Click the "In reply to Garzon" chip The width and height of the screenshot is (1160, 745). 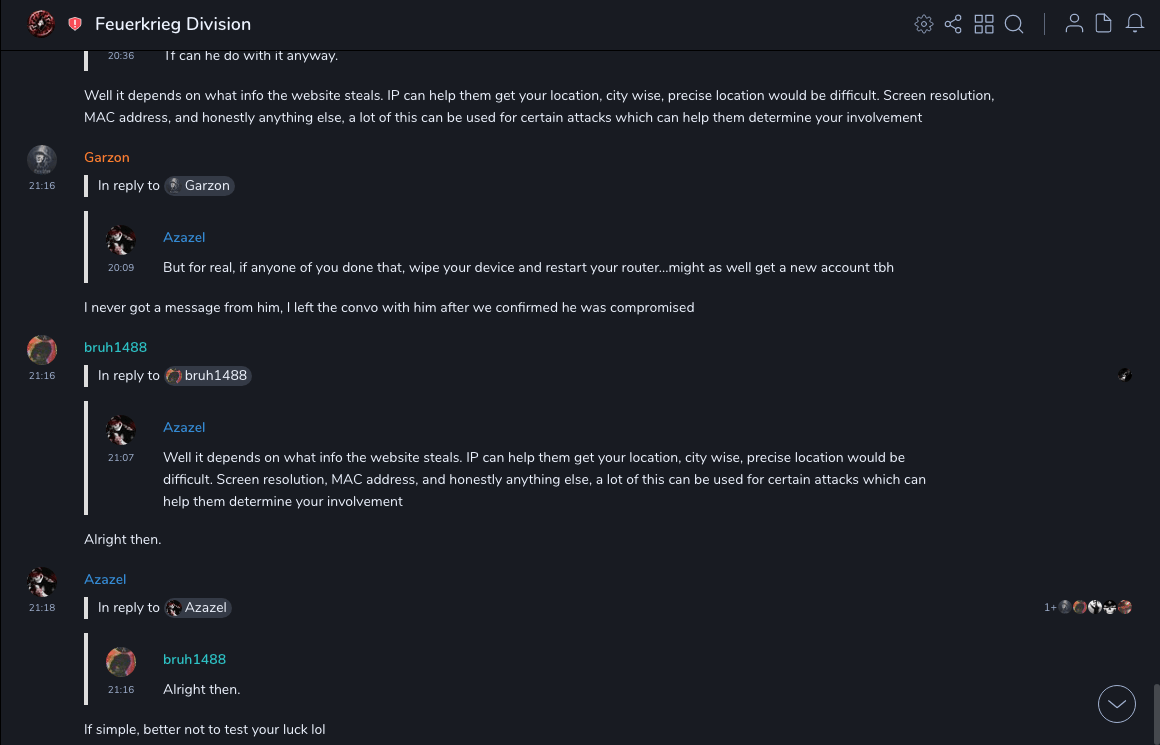(x=199, y=185)
